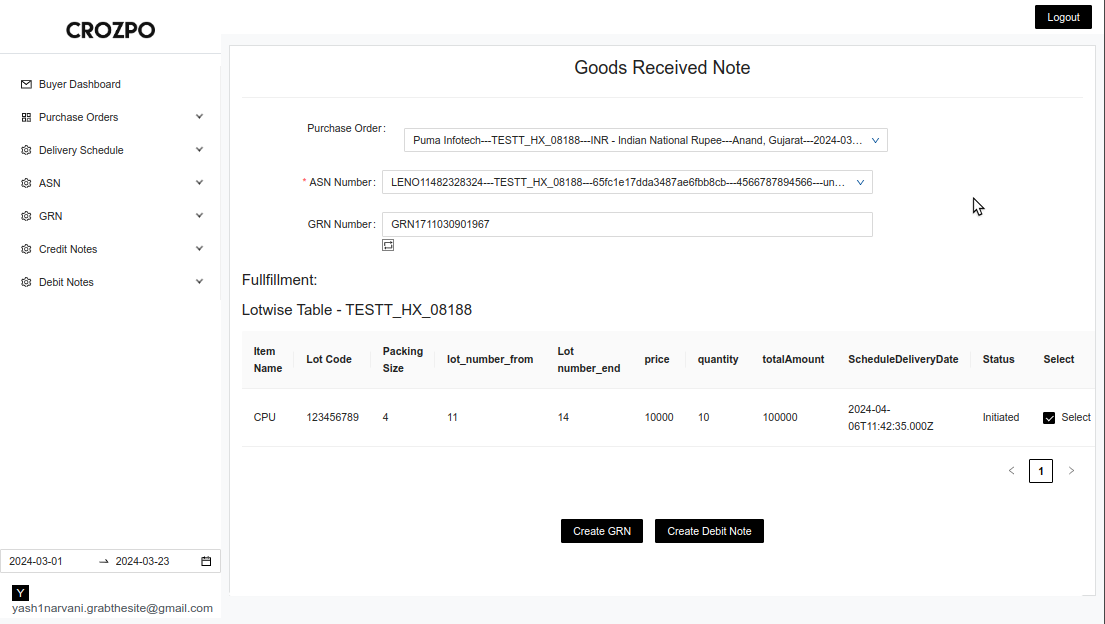Click the Delivery Schedule gear icon
This screenshot has height=624, width=1105.
pos(26,151)
